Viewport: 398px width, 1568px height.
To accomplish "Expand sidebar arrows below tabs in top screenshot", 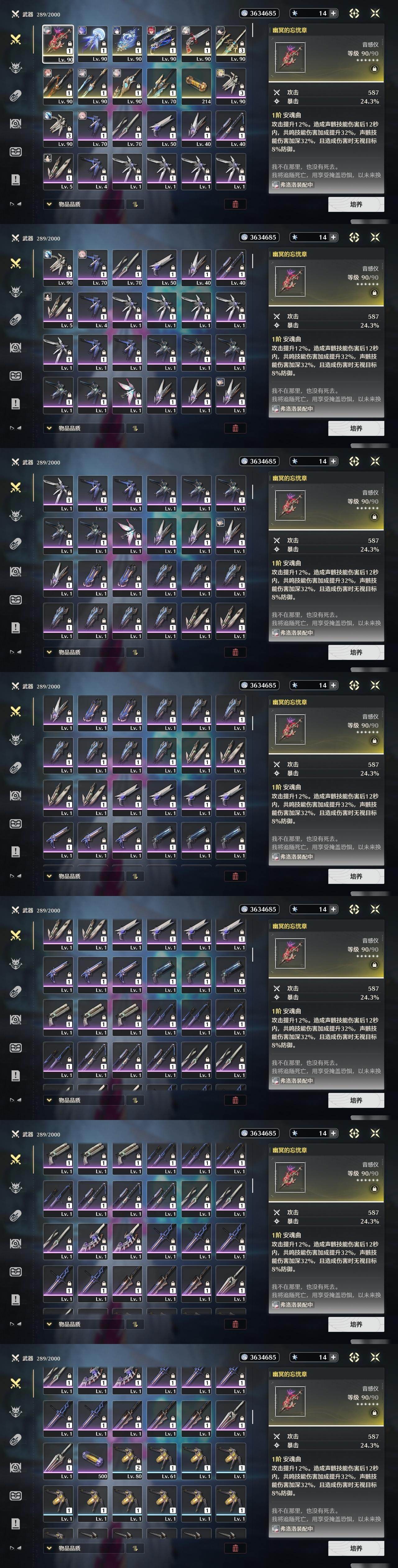I will point(16,204).
